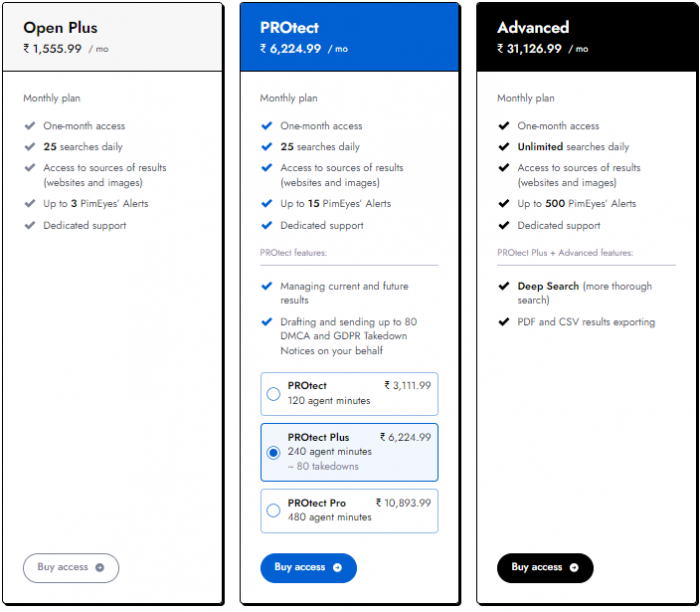
Task: Click the black checkmark beside Deep Search
Action: pyautogui.click(x=504, y=286)
